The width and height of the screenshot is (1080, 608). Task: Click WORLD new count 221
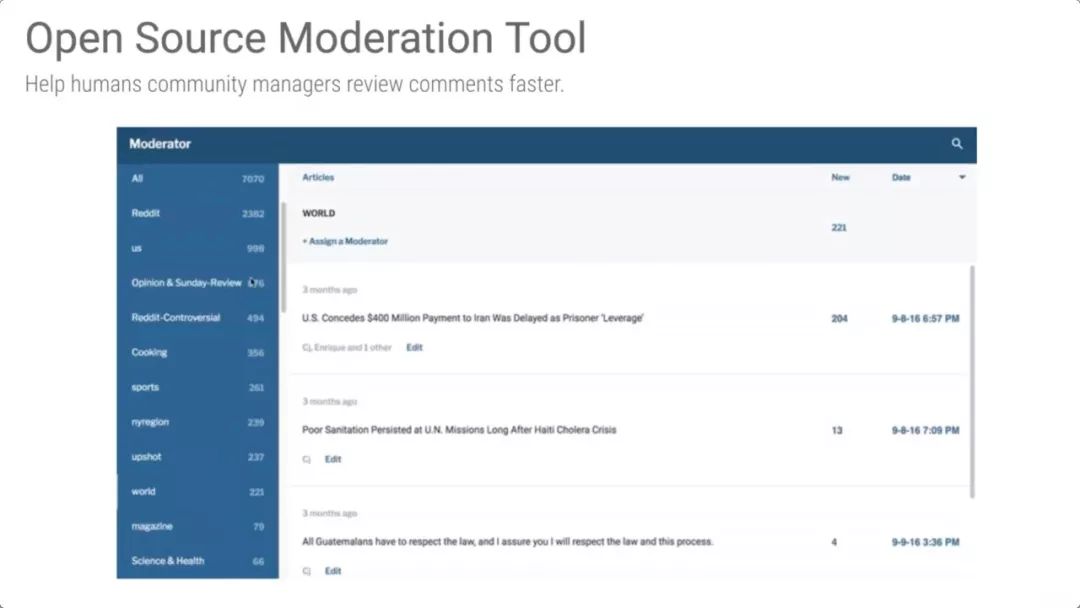pyautogui.click(x=839, y=228)
